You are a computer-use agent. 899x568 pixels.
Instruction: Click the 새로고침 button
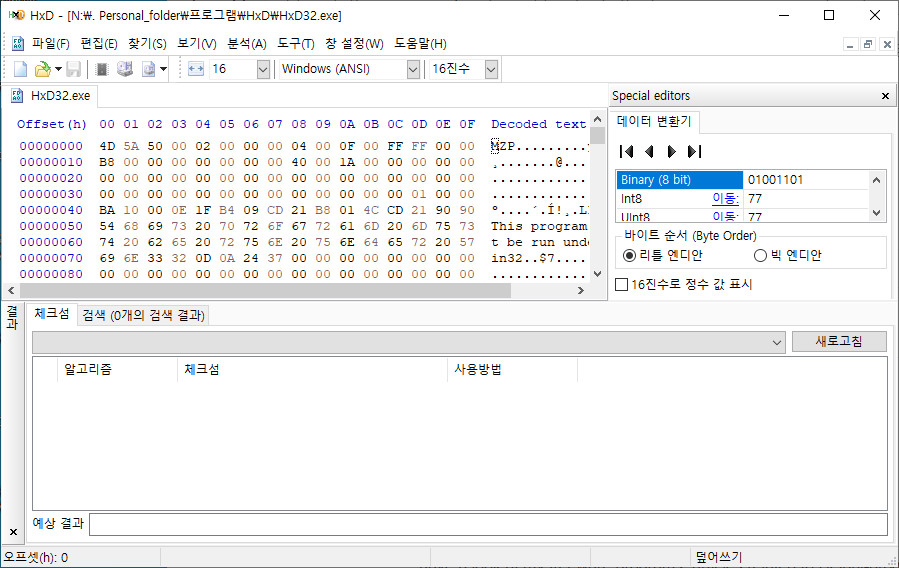pos(839,341)
